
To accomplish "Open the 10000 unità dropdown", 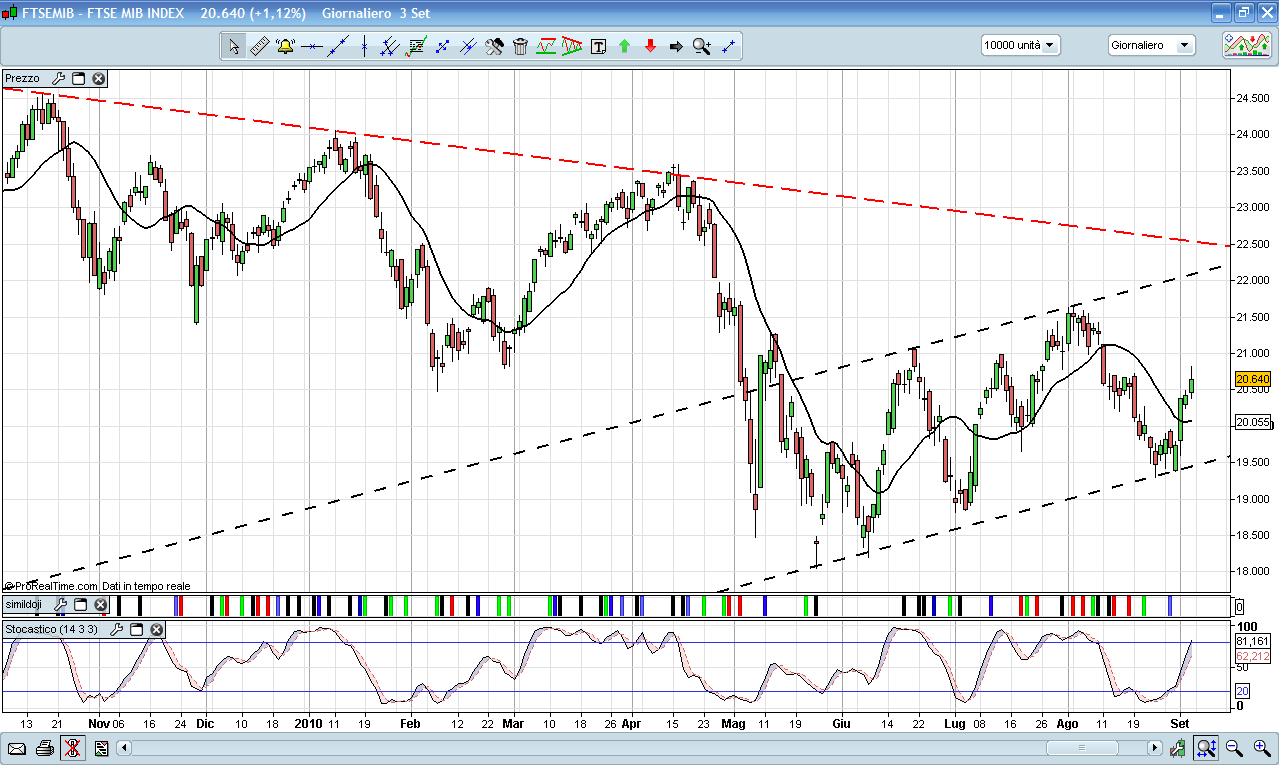I will pos(1020,45).
